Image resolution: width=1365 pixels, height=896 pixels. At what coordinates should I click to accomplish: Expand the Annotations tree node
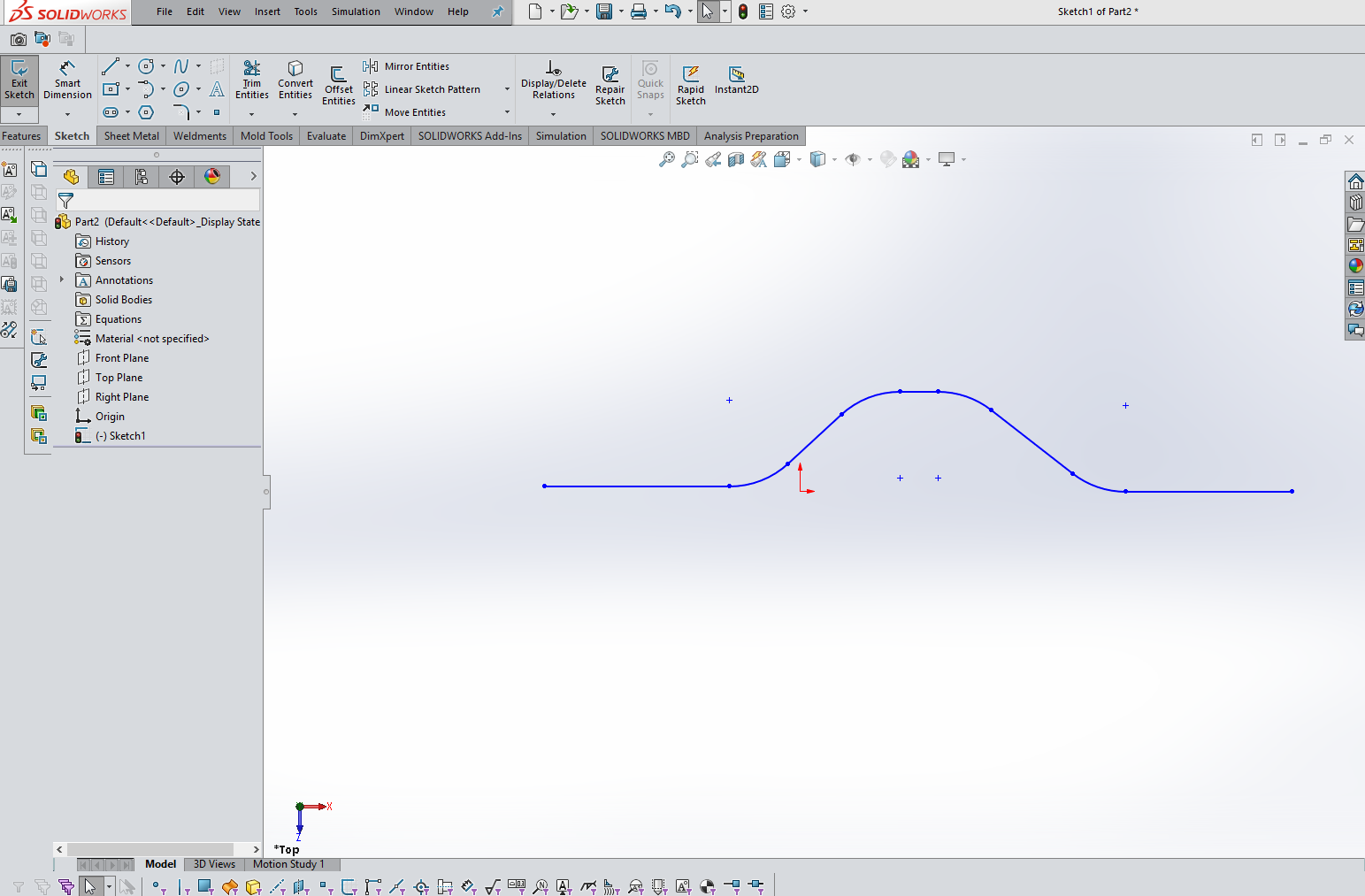[x=60, y=280]
